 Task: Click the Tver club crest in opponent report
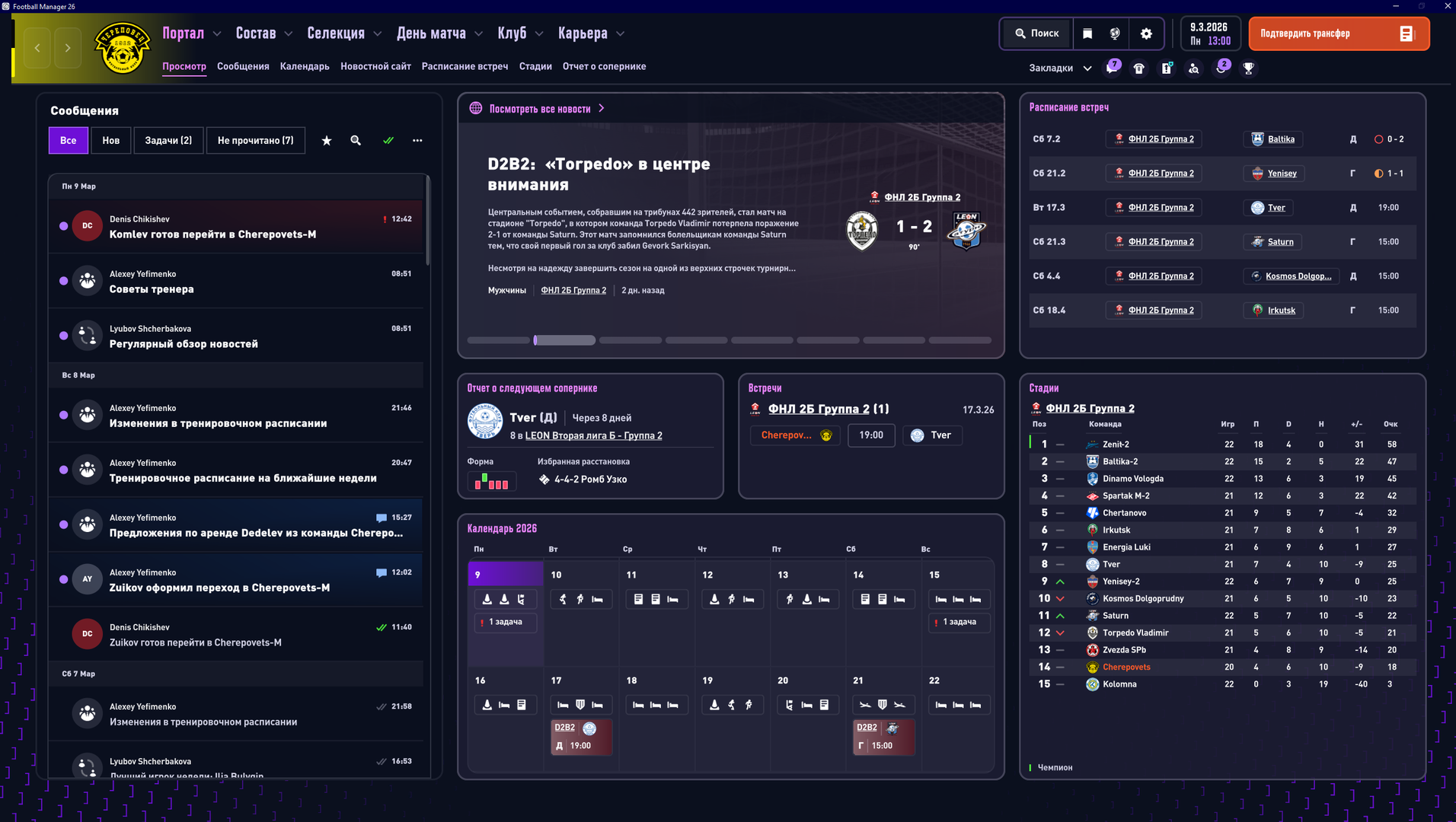point(484,422)
